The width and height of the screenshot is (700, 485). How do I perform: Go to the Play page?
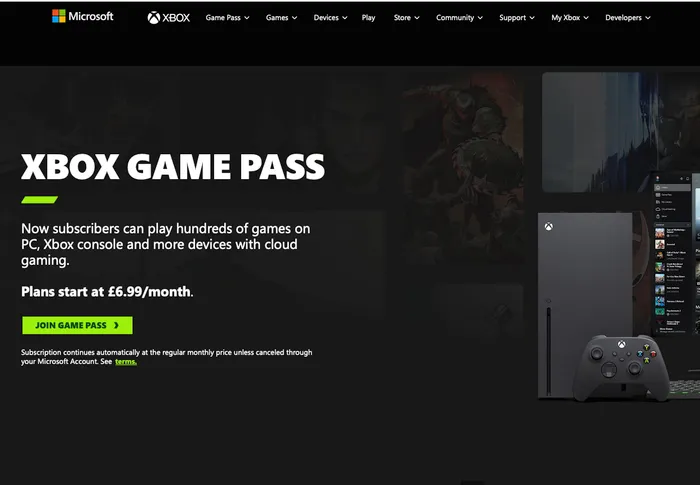pyautogui.click(x=368, y=18)
